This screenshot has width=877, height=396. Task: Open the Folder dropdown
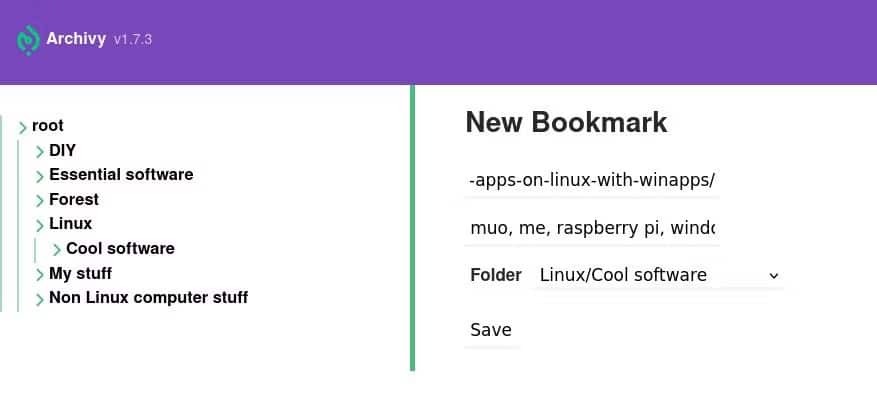[x=658, y=275]
